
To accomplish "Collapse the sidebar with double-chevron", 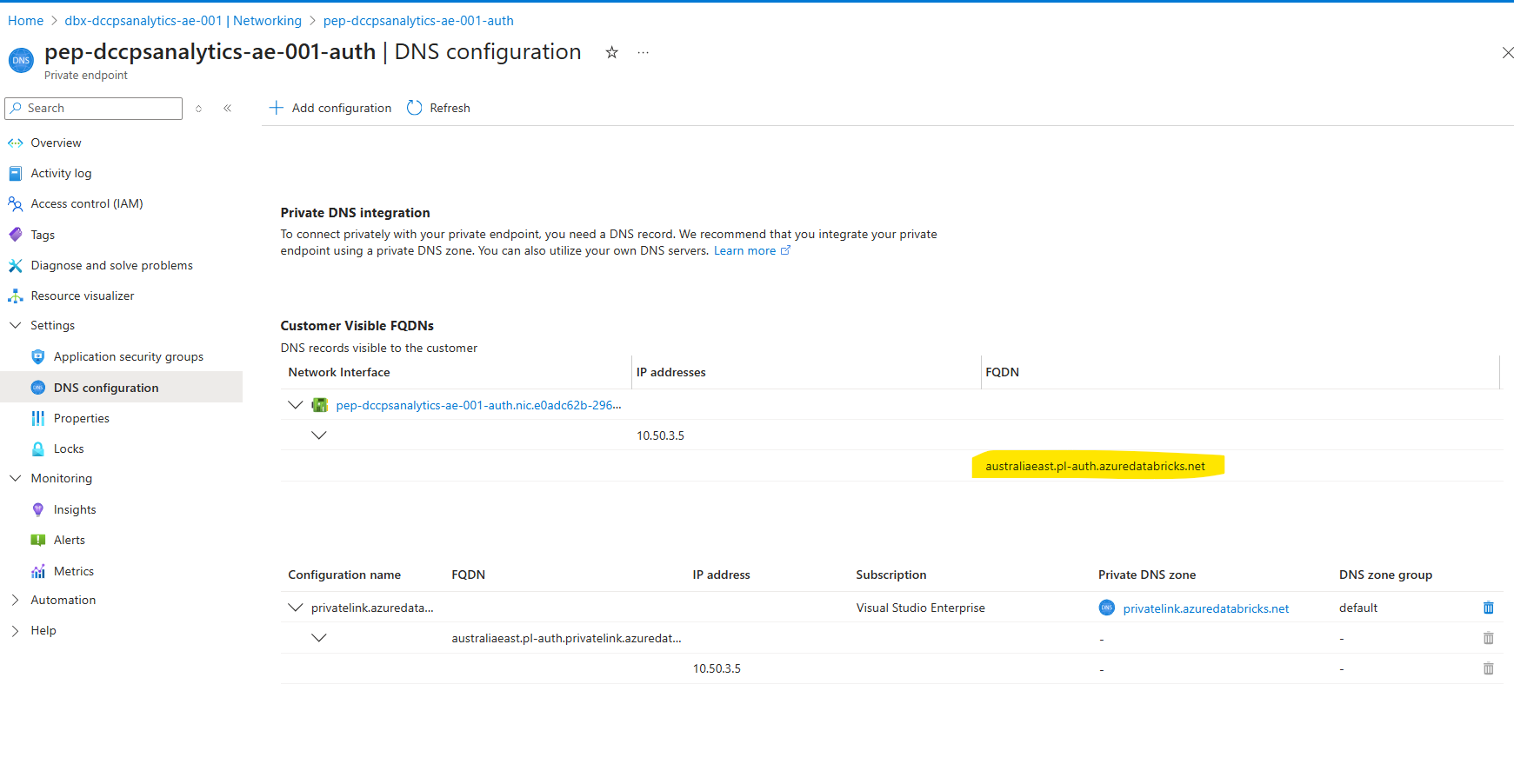I will (x=228, y=108).
